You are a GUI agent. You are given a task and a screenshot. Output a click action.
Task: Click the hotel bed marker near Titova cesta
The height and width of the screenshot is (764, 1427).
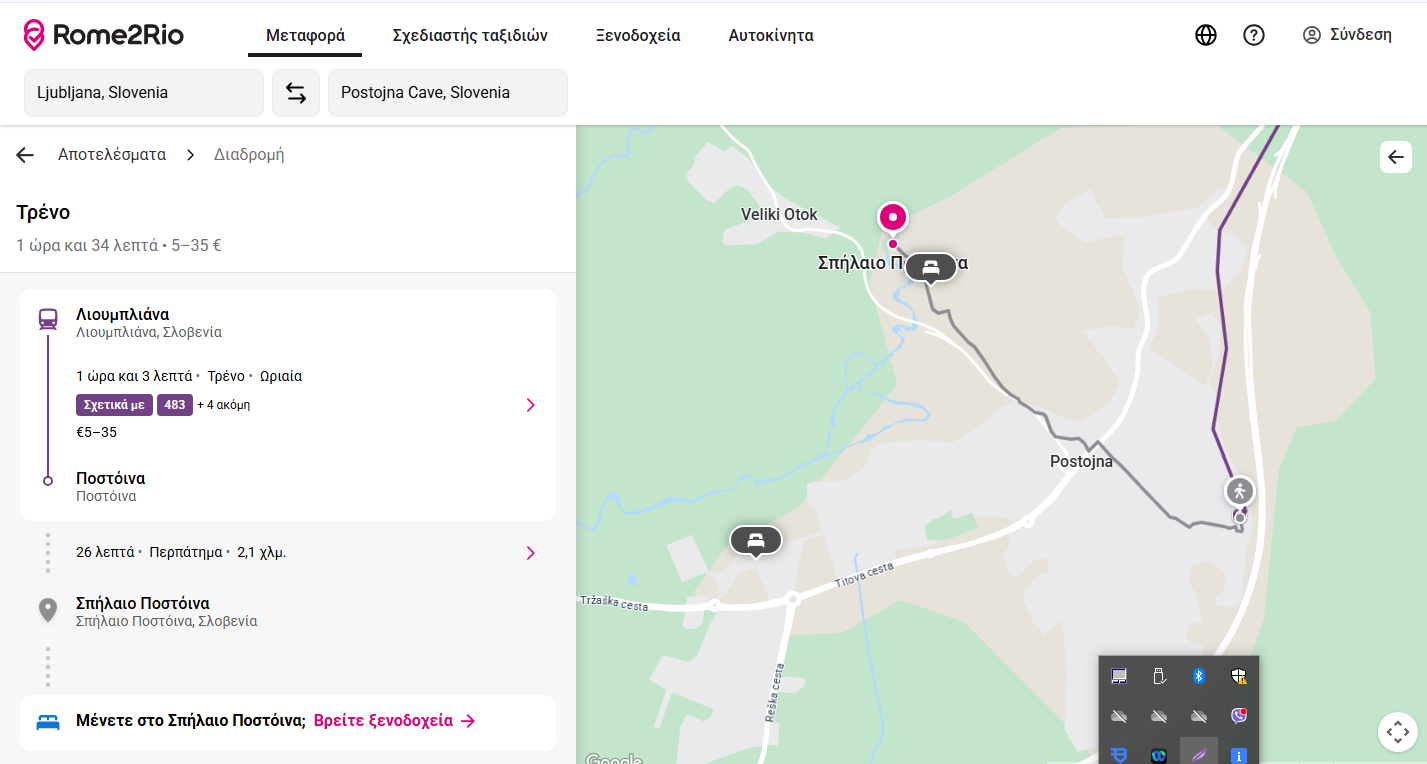click(756, 540)
